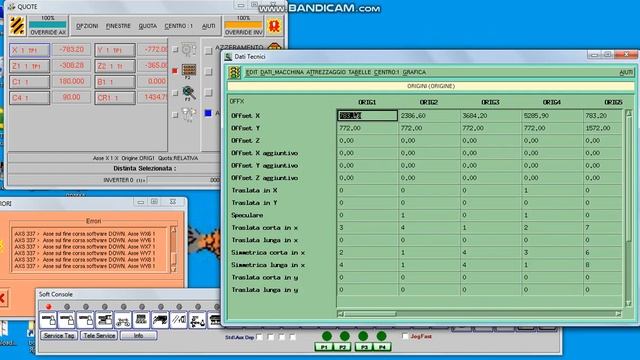Click the red emblem icon beside OVERRIDE INV
The width and height of the screenshot is (640, 360).
pyautogui.click(x=274, y=26)
